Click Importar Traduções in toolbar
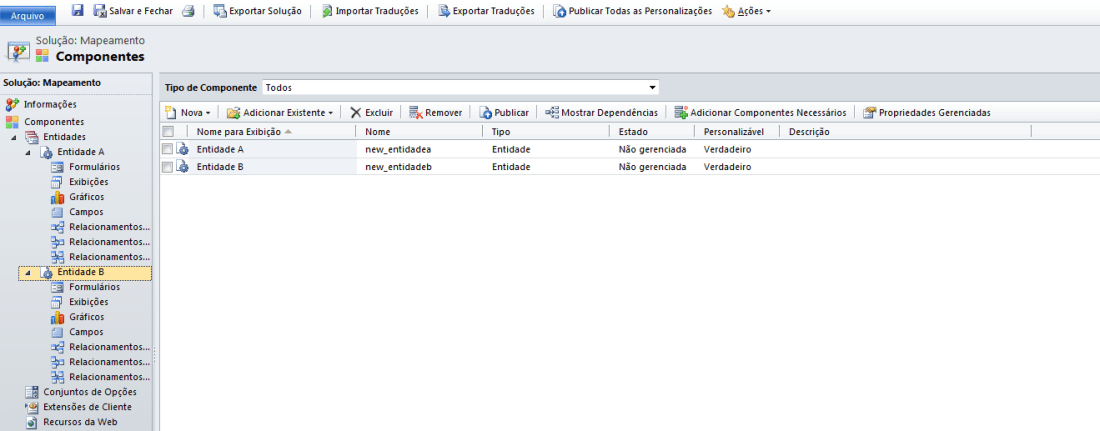Viewport: 1100px width, 431px height. 372,11
